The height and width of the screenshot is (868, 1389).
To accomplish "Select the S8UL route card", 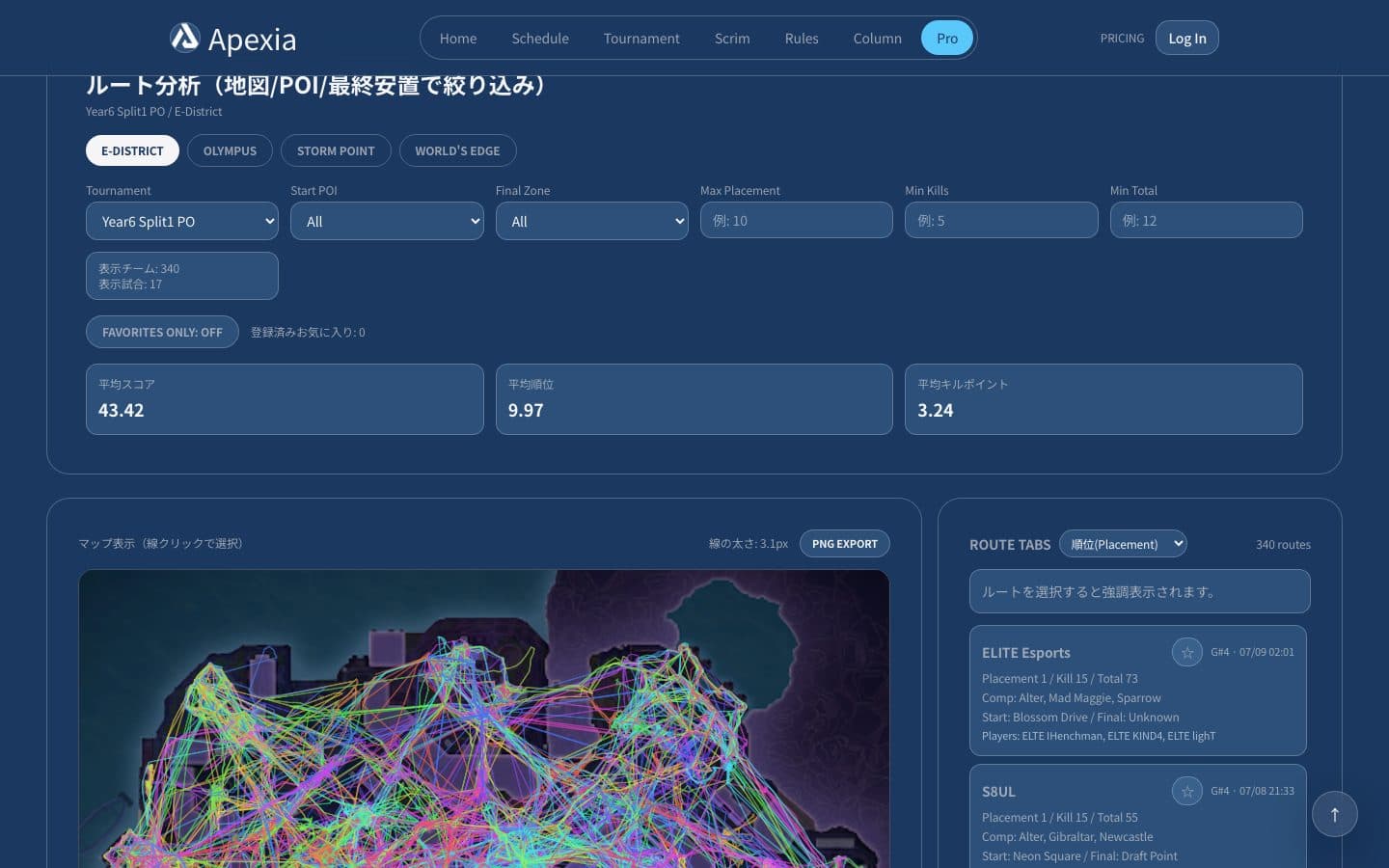I will click(1138, 816).
